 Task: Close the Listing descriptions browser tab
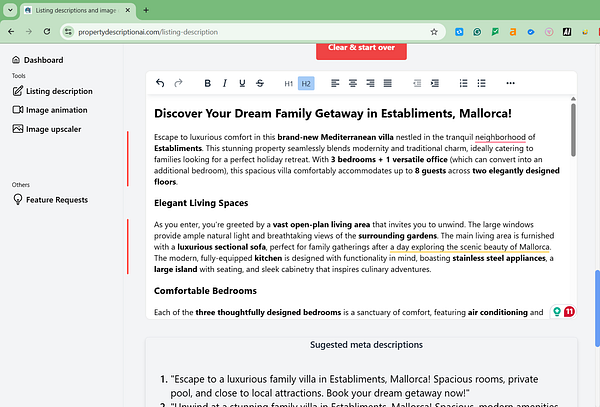tap(128, 10)
